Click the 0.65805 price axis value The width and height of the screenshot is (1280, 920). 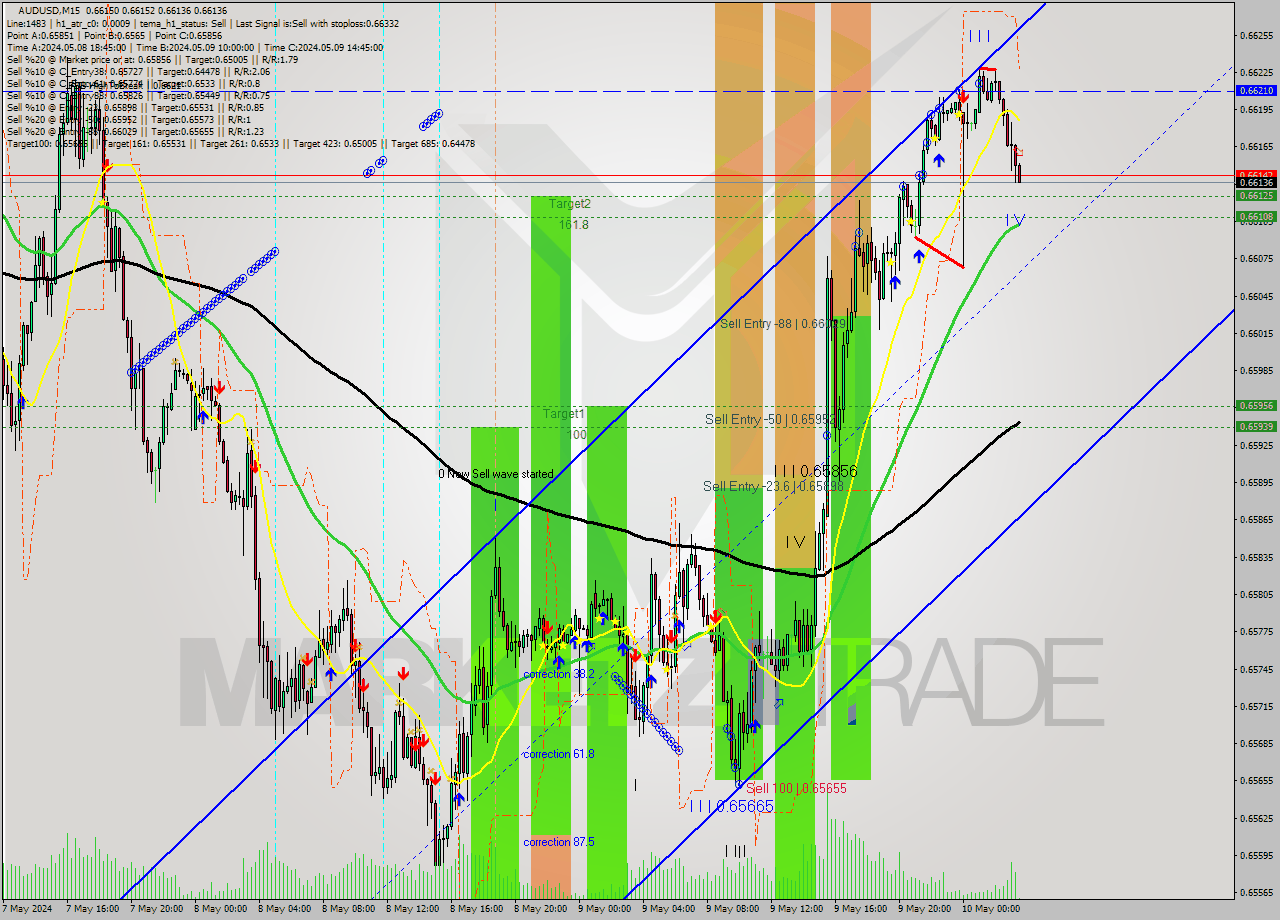(x=1256, y=595)
